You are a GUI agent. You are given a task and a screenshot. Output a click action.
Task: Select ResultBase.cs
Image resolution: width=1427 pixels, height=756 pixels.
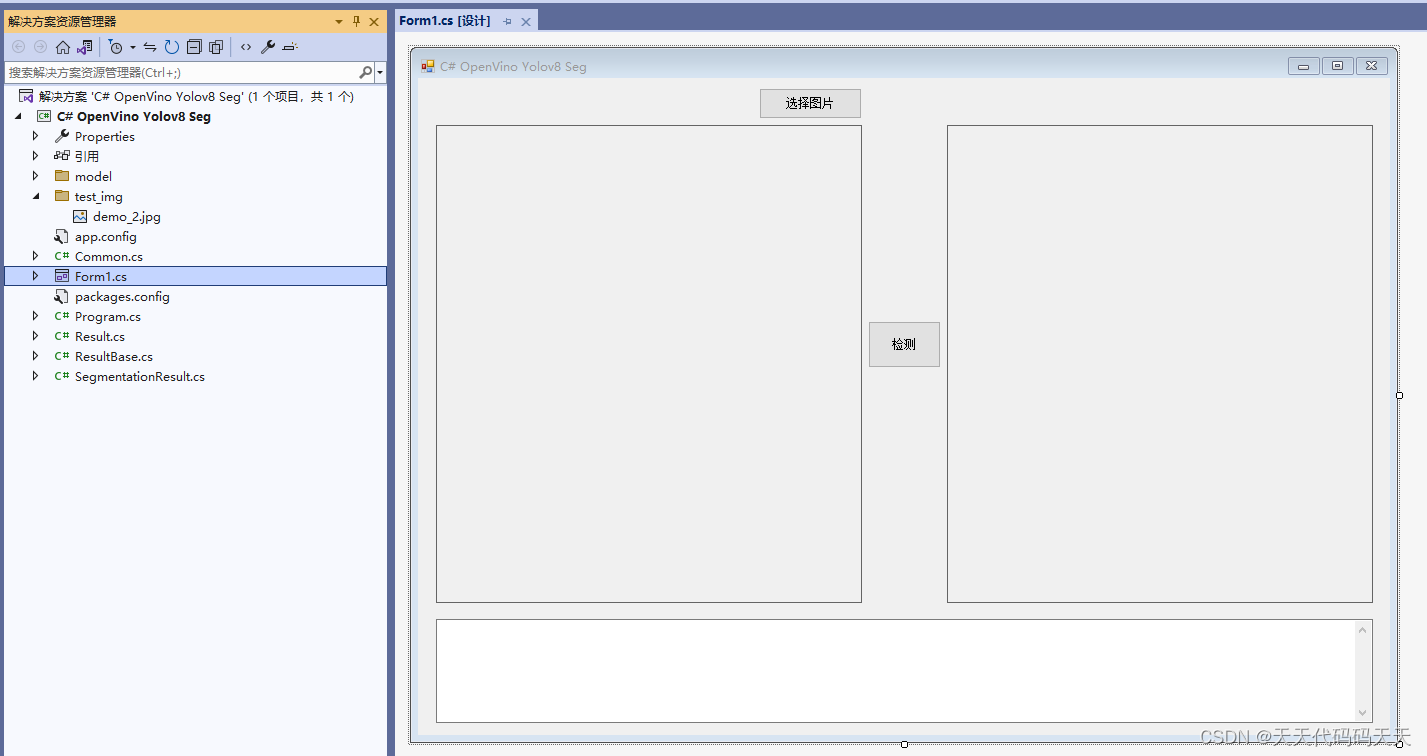pyautogui.click(x=114, y=356)
